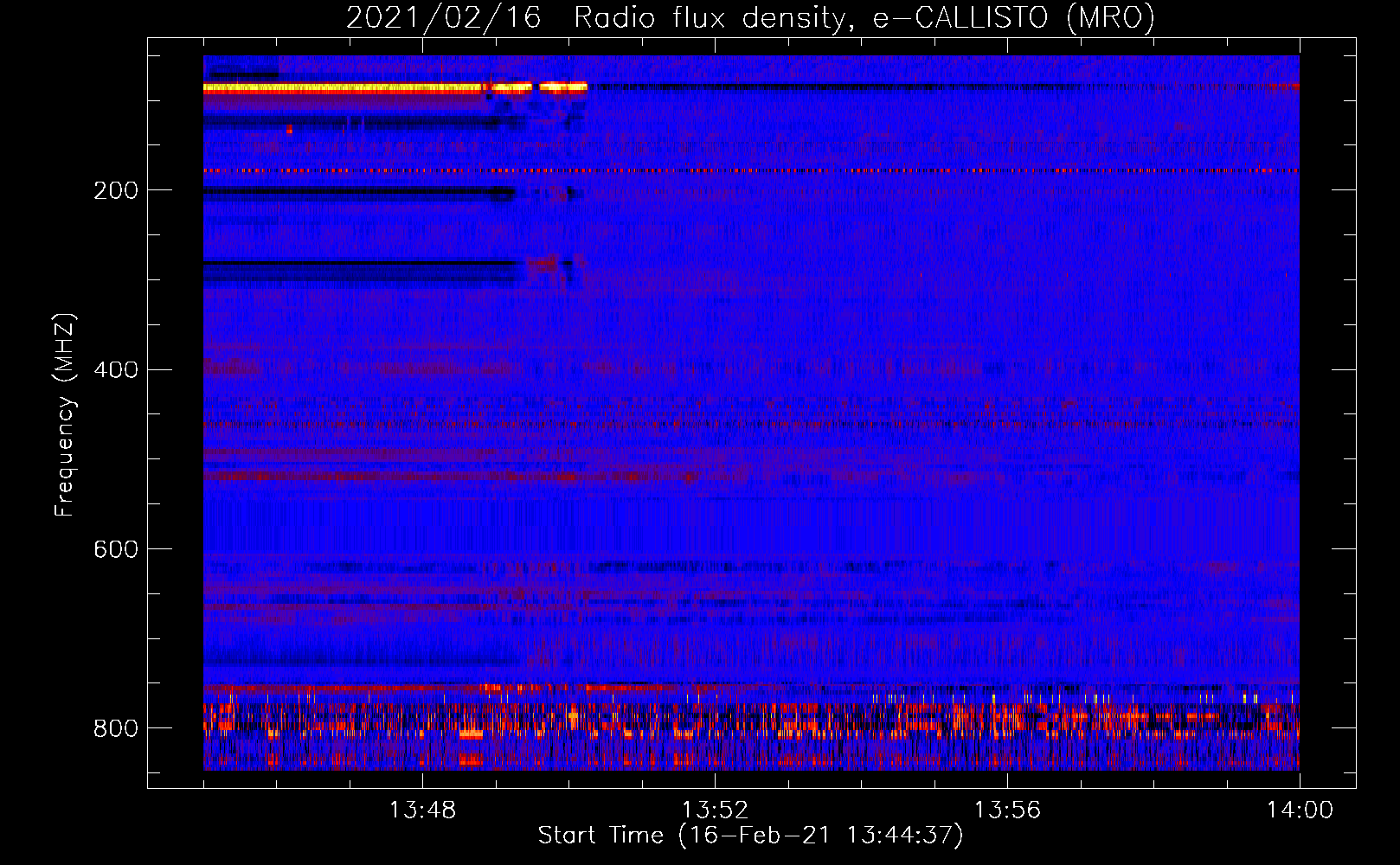Click the '13:56' time tick label

(x=1007, y=811)
